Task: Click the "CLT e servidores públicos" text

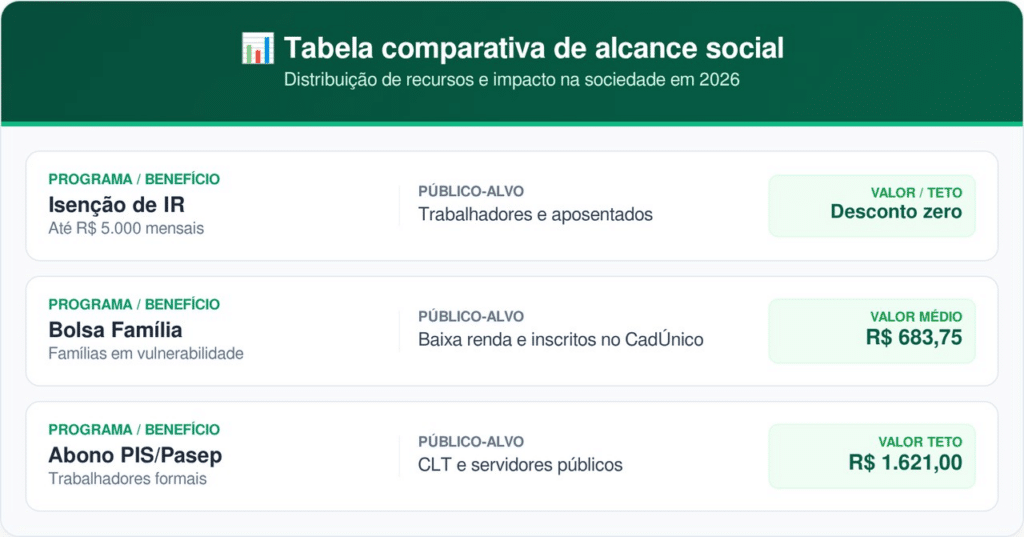Action: 520,465
